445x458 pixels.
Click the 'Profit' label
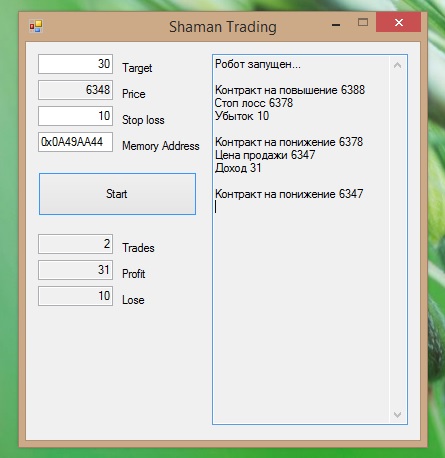(134, 274)
